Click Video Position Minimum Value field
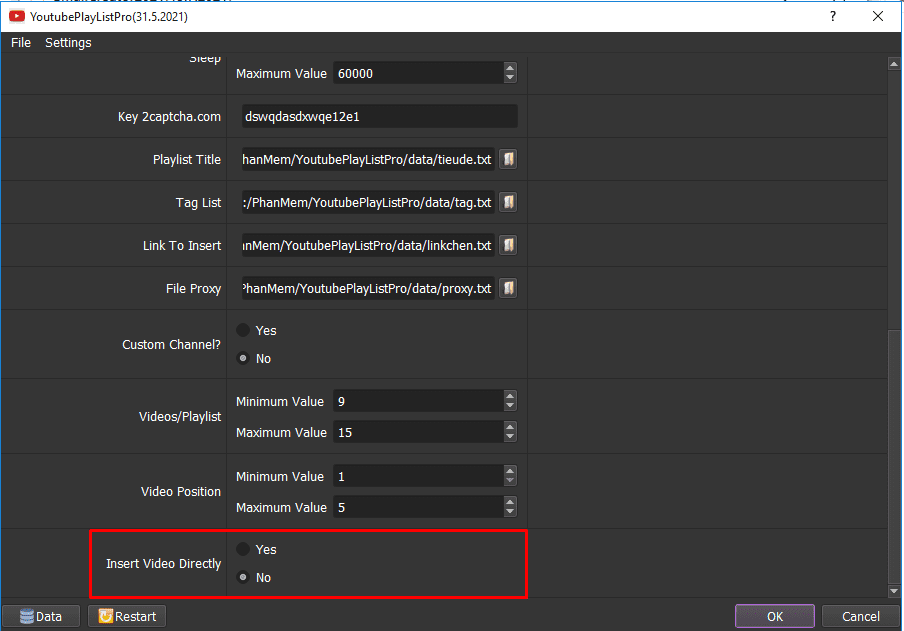Image resolution: width=904 pixels, height=631 pixels. coord(419,476)
